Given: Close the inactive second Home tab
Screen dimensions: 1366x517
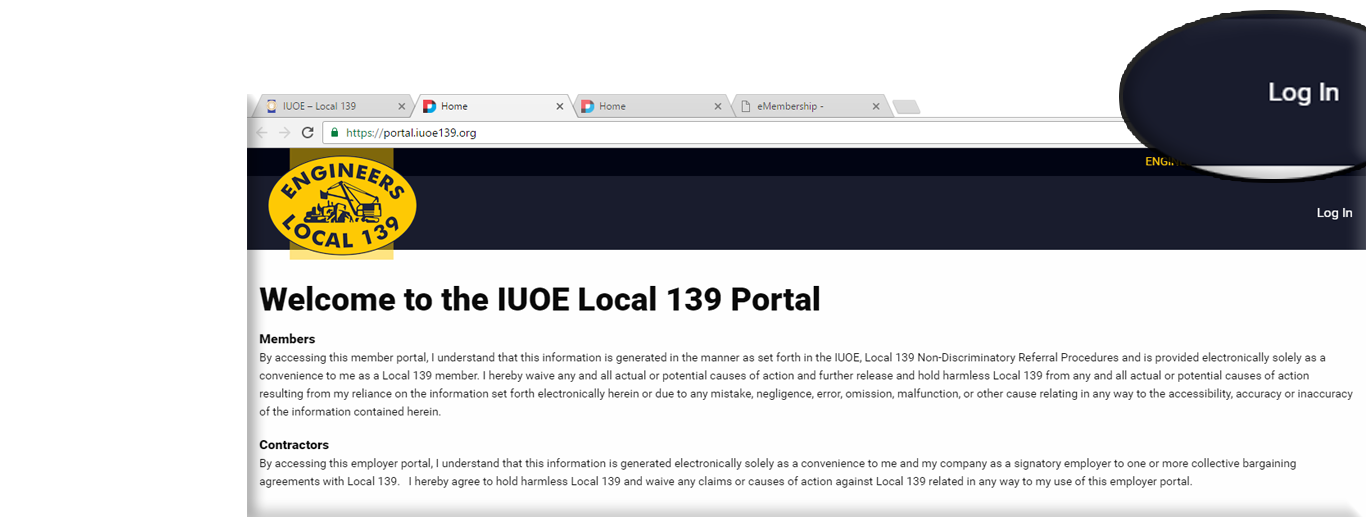Looking at the screenshot, I should click(x=718, y=106).
